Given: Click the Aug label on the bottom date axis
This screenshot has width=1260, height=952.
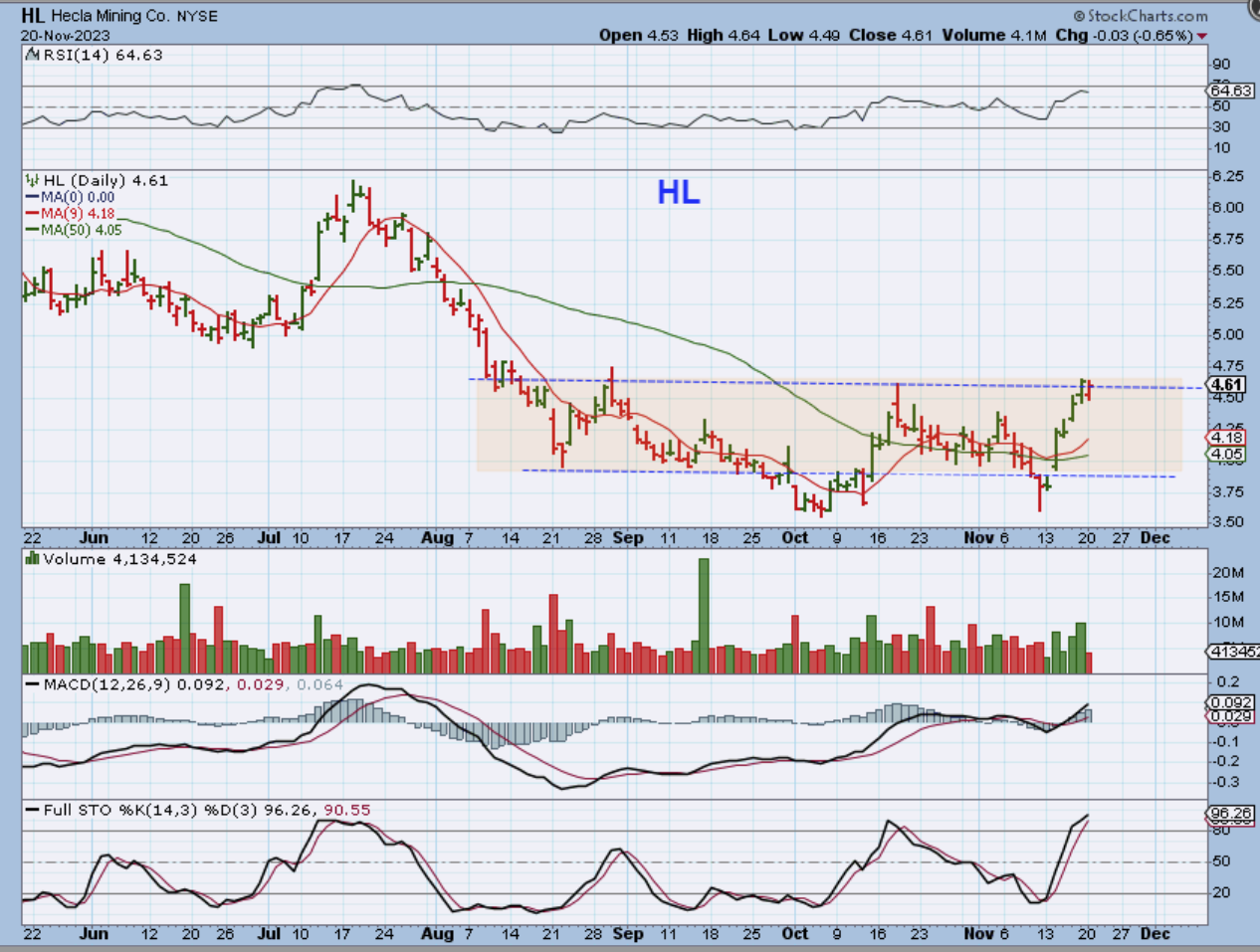Looking at the screenshot, I should [437, 934].
